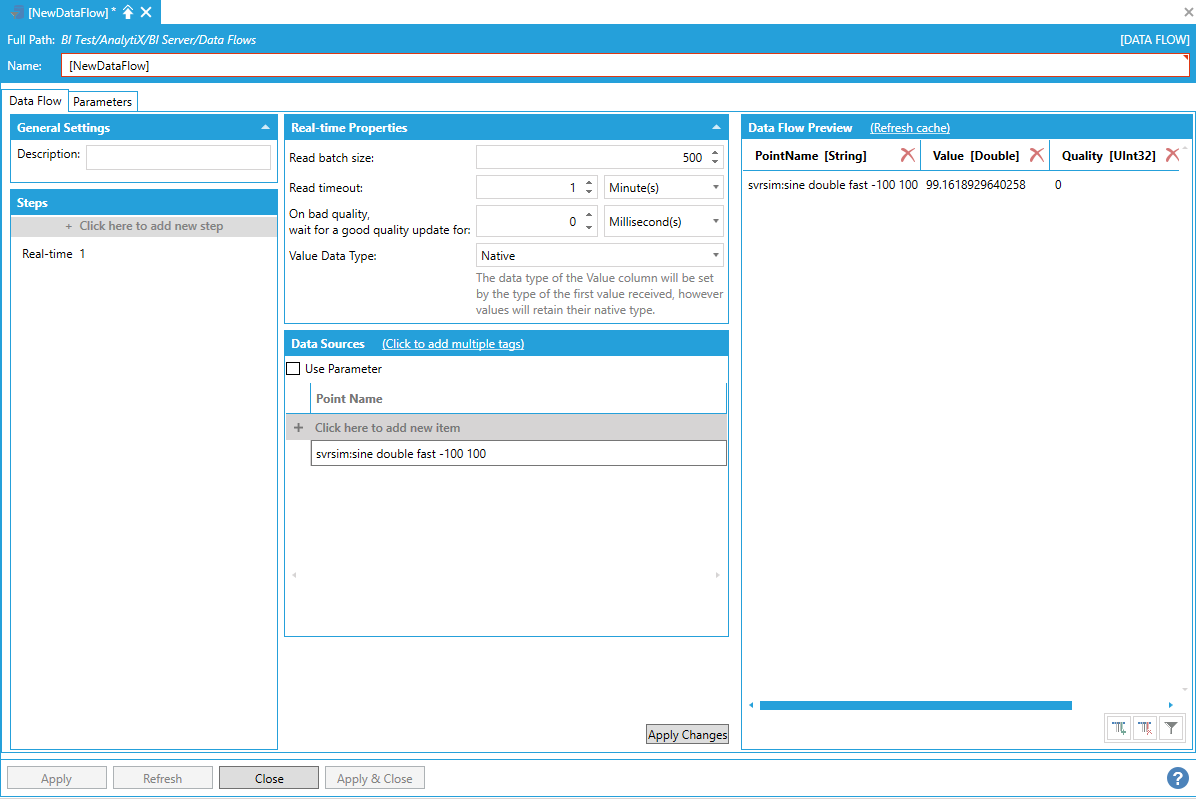
Task: Enable the Use Parameter checkbox
Action: [x=293, y=369]
